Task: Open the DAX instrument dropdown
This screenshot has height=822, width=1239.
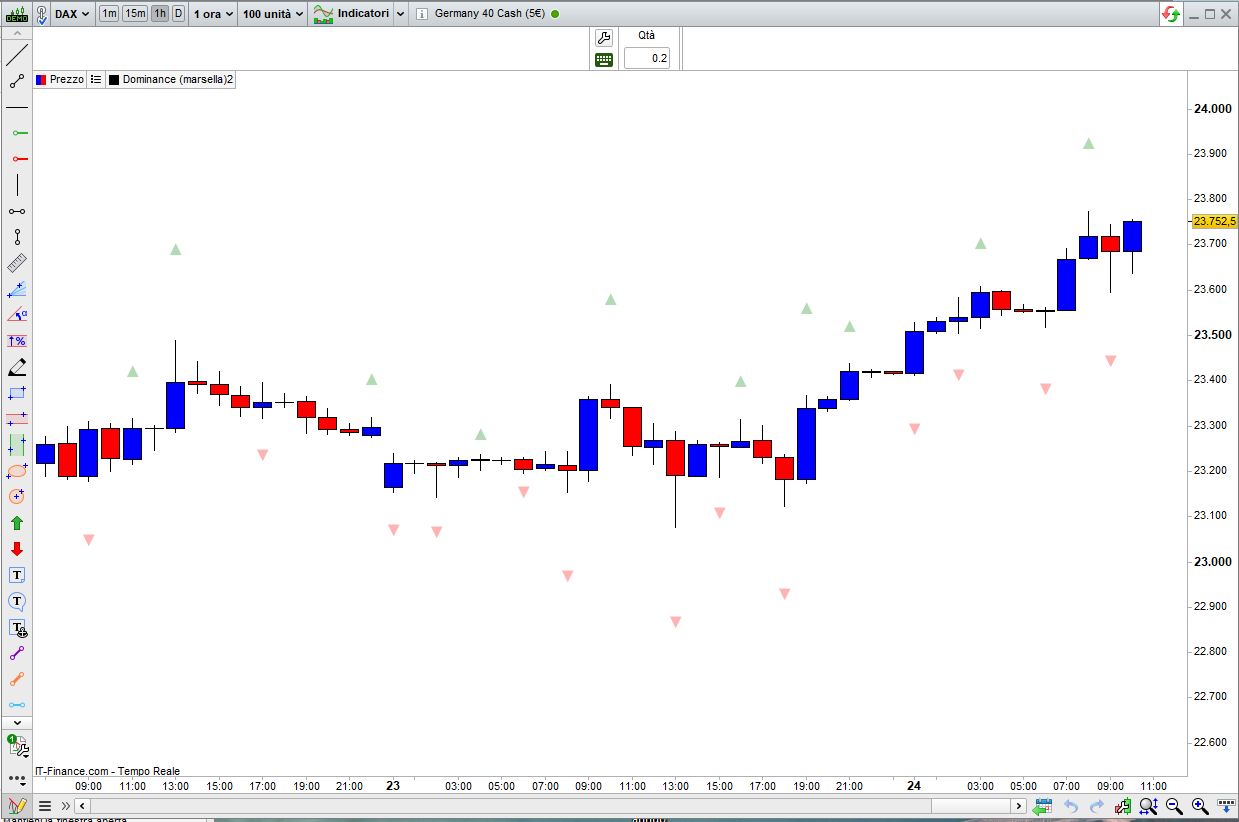Action: point(71,14)
